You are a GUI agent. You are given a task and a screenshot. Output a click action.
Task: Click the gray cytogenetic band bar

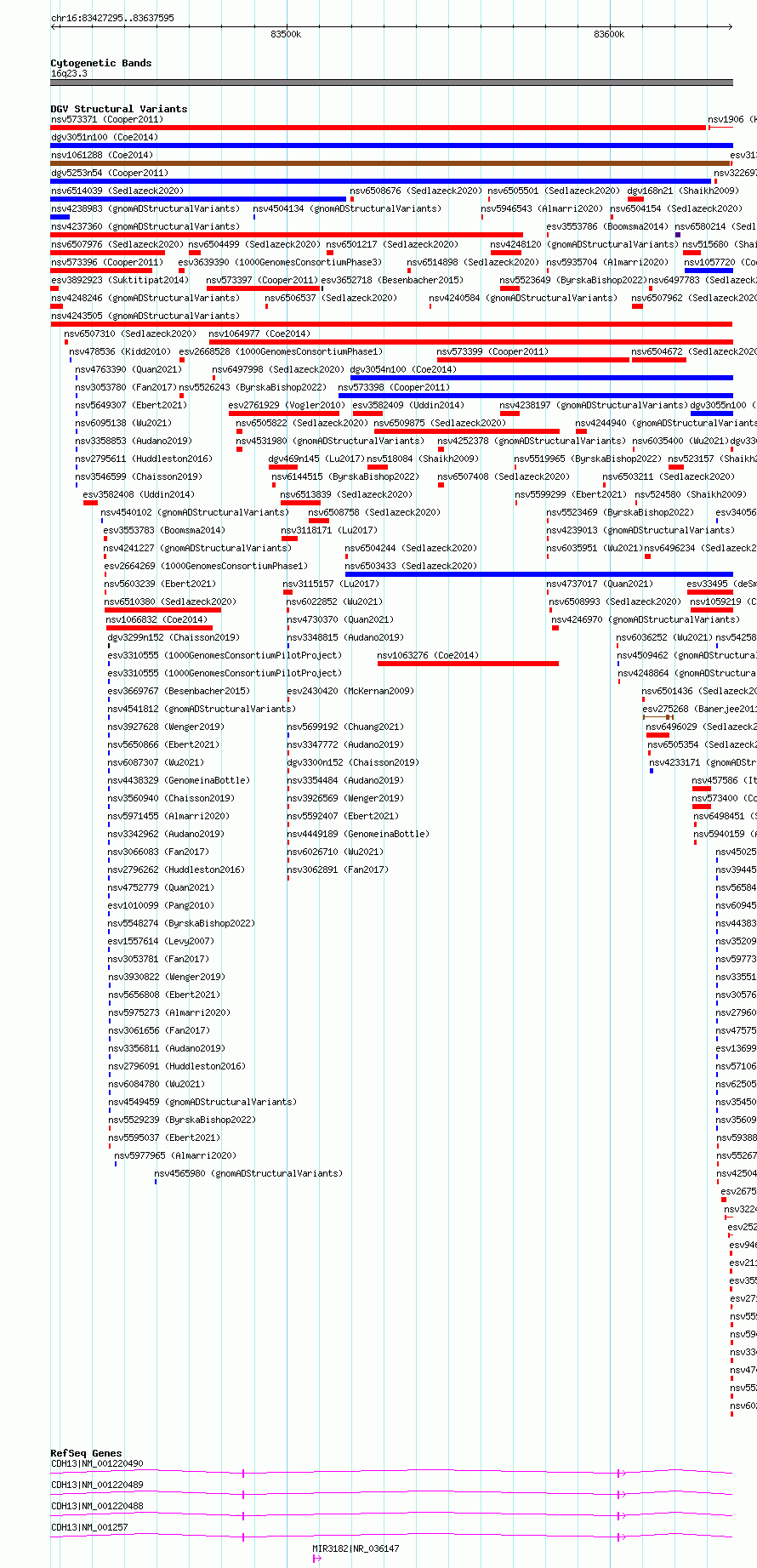pyautogui.click(x=391, y=83)
